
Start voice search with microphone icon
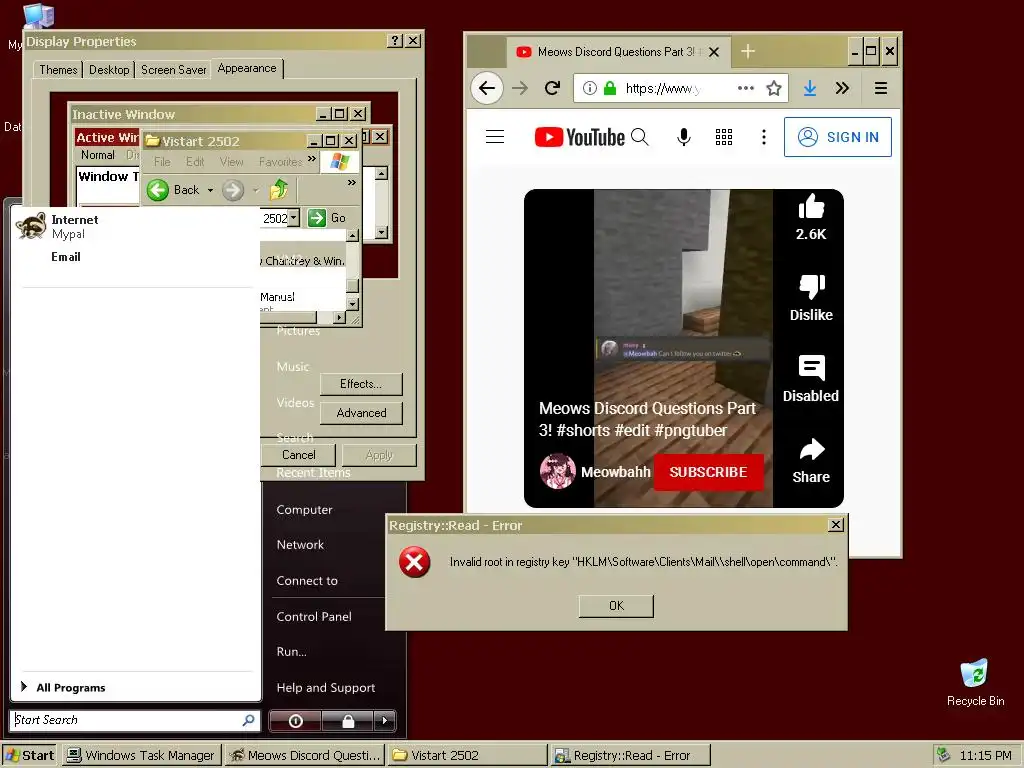684,136
